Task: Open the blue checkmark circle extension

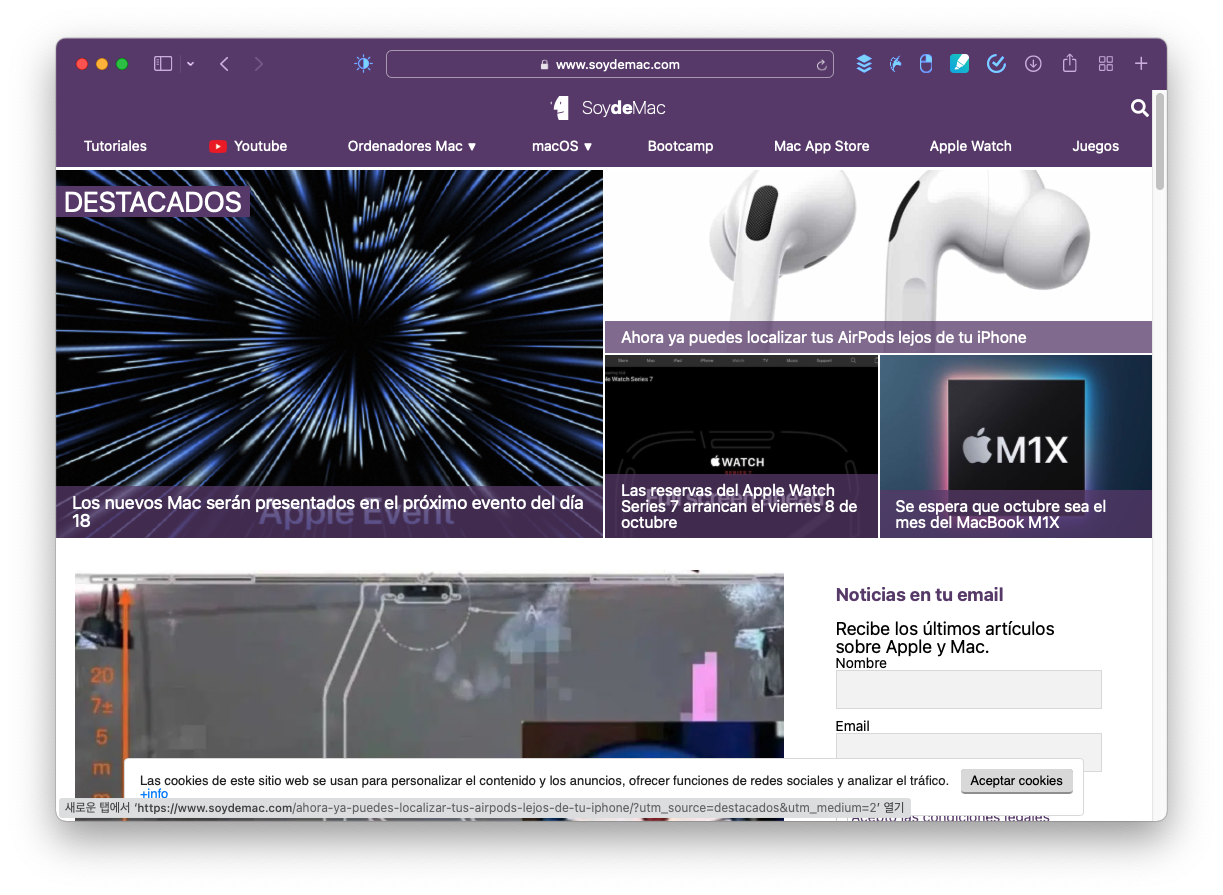Action: click(x=996, y=64)
